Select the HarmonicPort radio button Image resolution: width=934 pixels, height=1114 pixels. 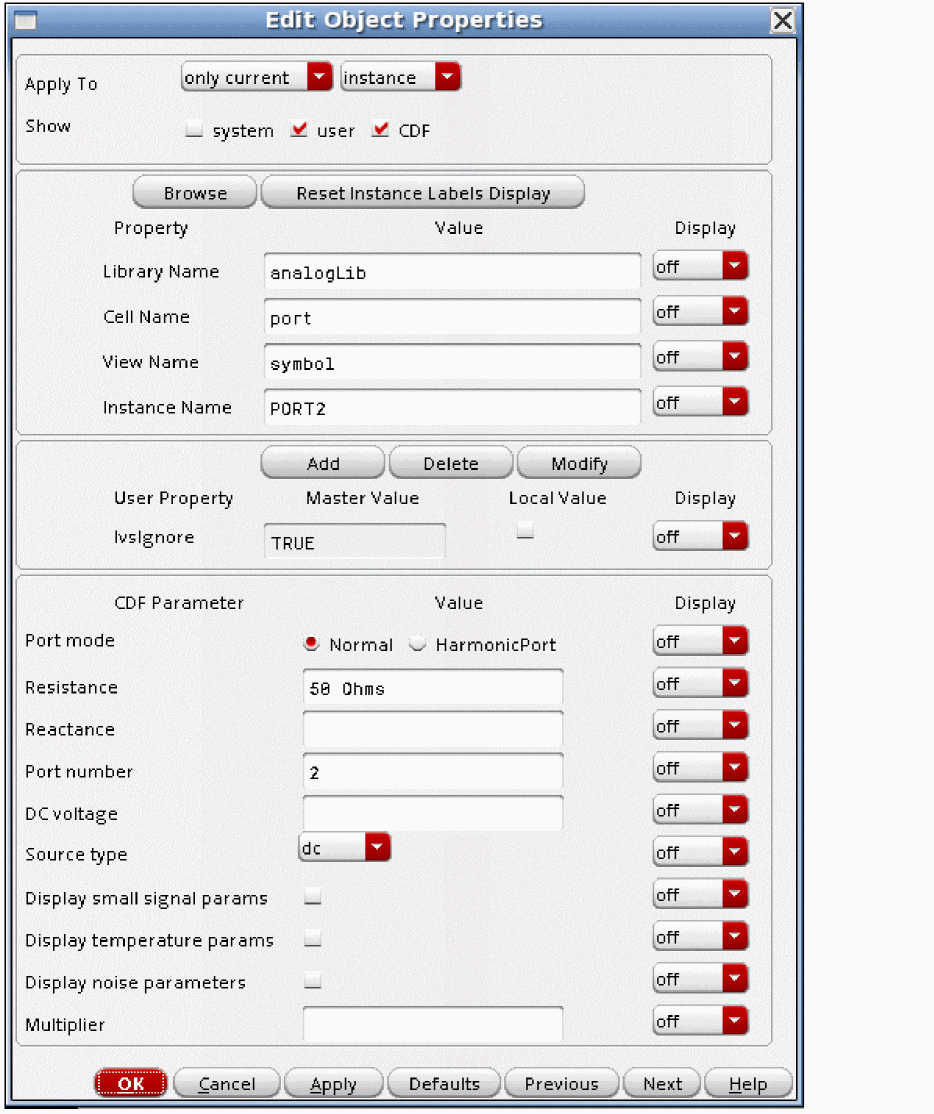(x=419, y=645)
